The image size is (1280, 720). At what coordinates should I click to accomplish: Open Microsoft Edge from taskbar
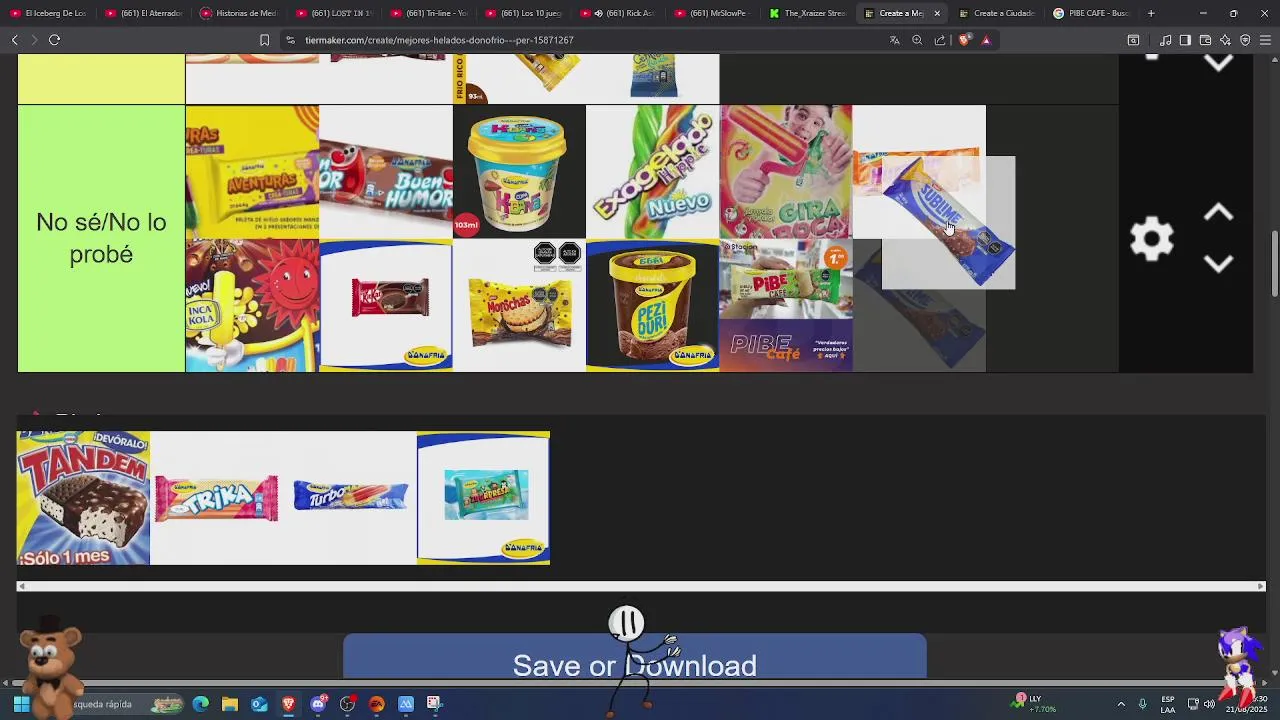[x=201, y=704]
